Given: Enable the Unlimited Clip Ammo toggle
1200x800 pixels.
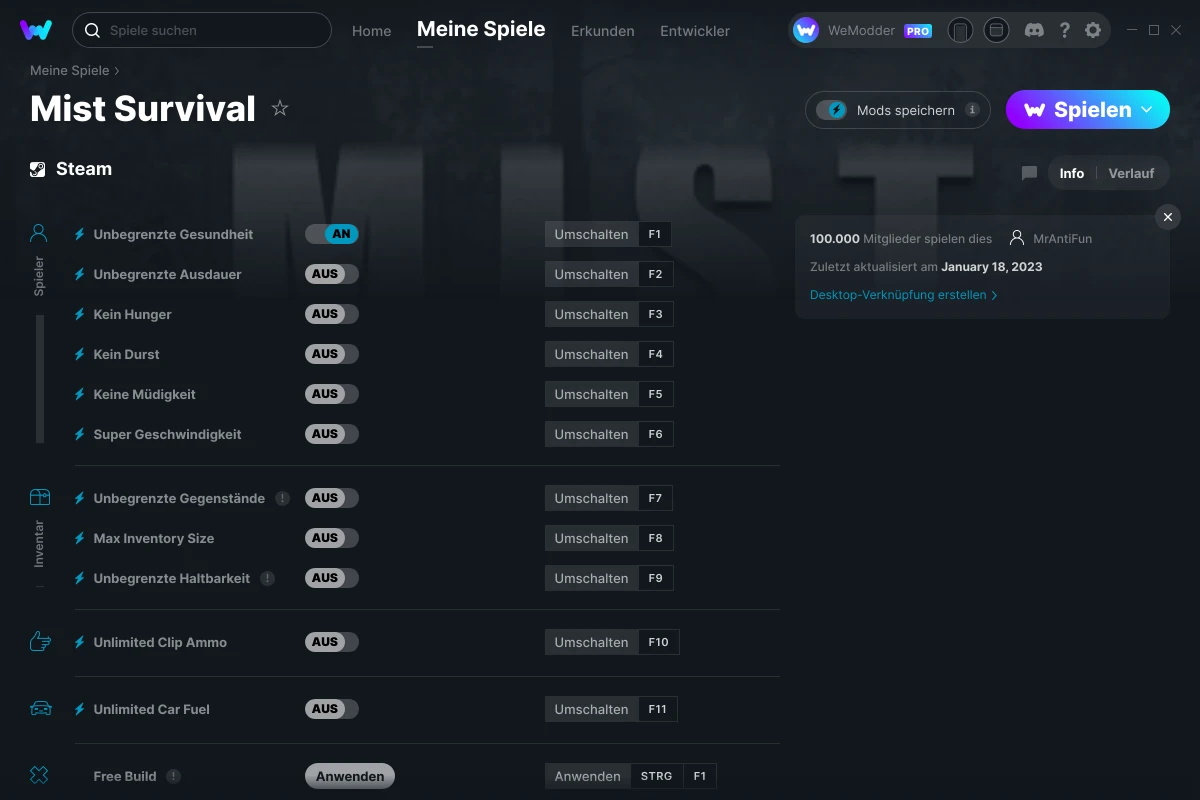Looking at the screenshot, I should [332, 642].
